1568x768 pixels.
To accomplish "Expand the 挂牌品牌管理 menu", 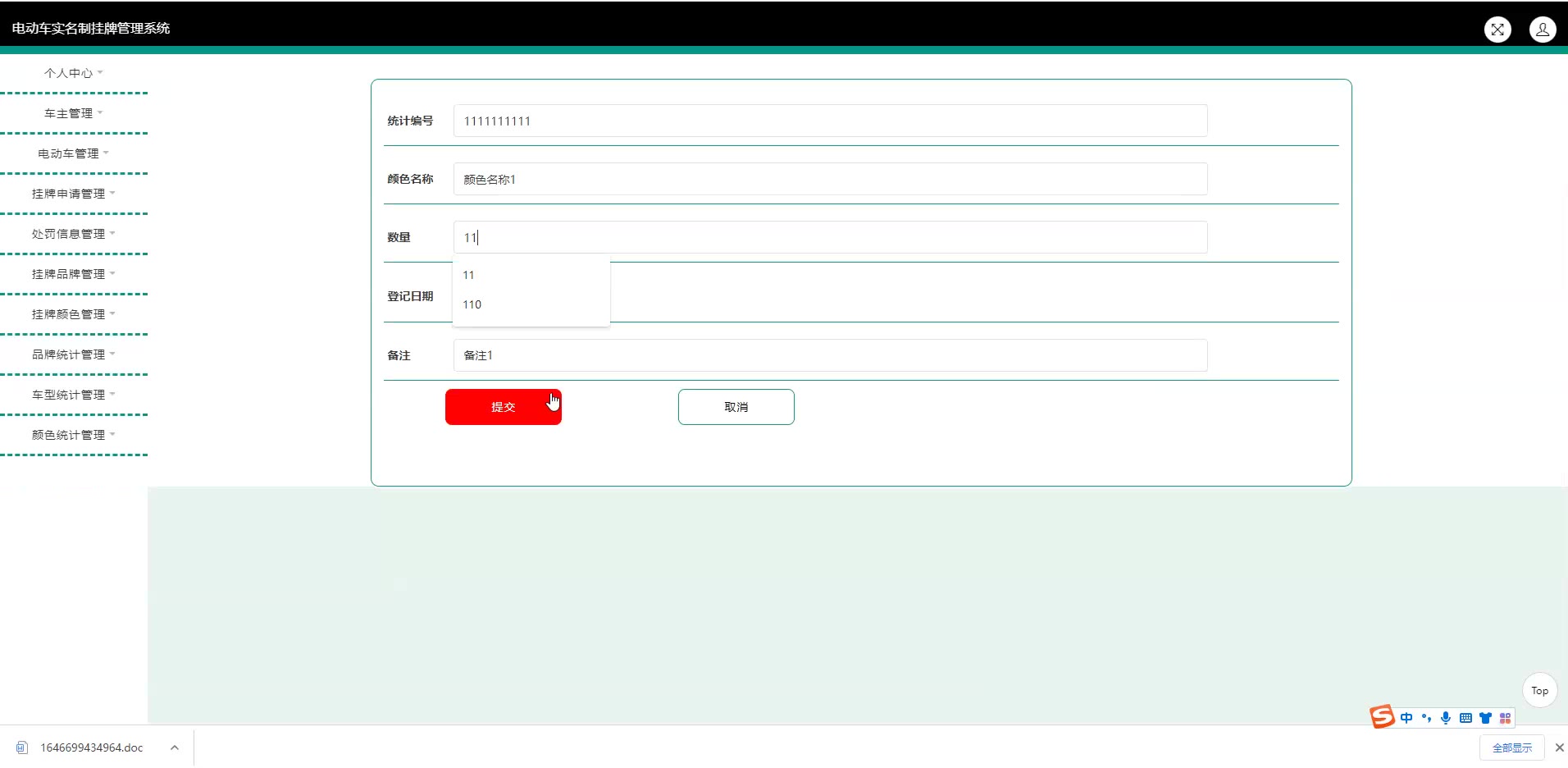I will click(x=74, y=274).
